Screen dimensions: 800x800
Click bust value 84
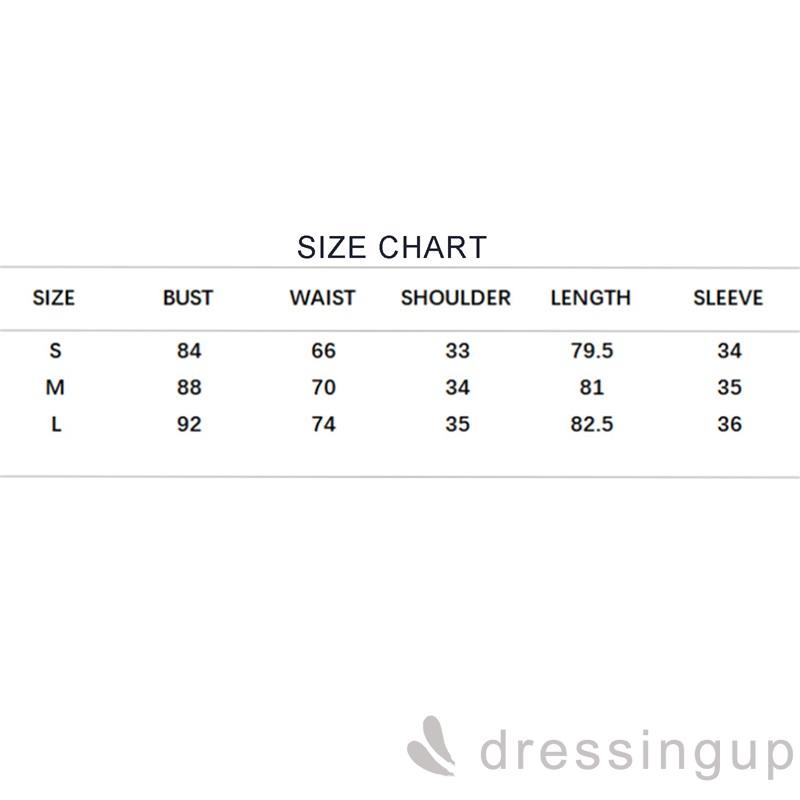189,351
